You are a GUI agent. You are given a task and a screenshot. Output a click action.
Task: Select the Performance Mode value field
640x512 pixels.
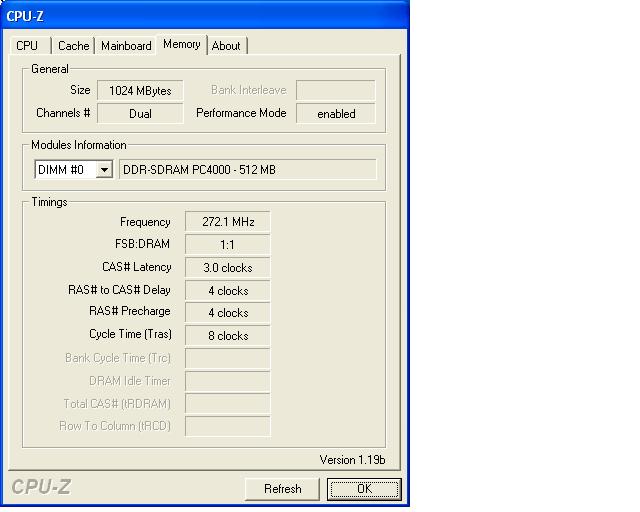pos(335,114)
